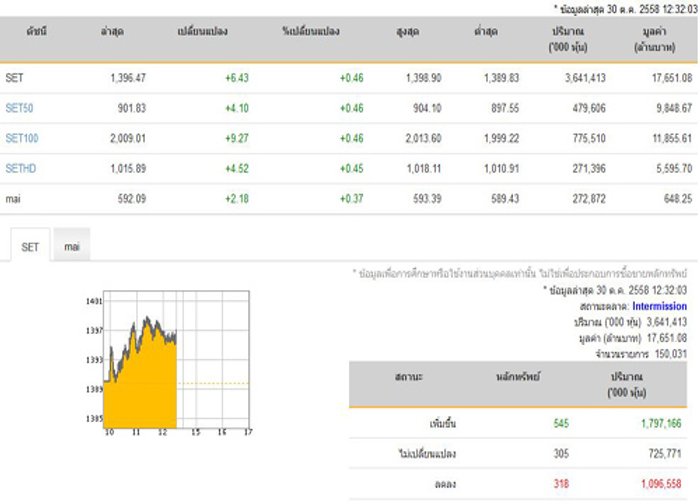The width and height of the screenshot is (700, 504).
Task: Select mai percent change +0.37
Action: click(x=351, y=199)
